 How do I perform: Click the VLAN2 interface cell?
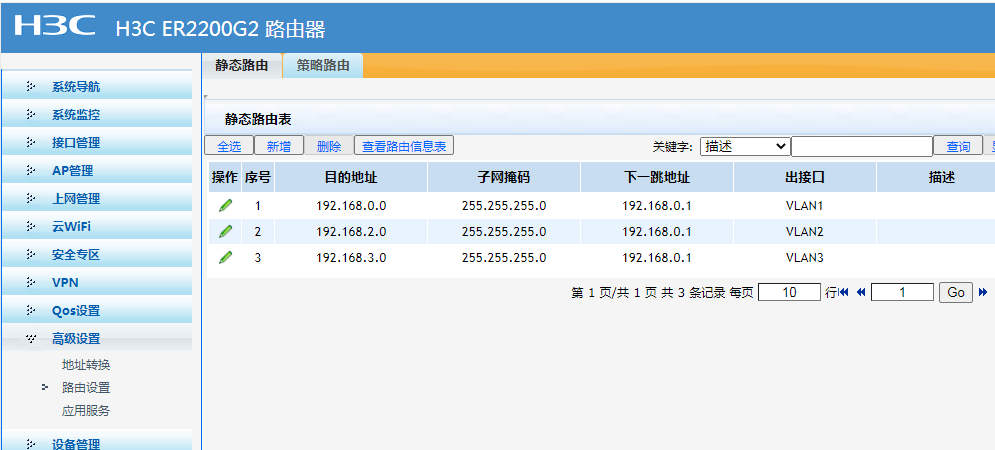coord(805,232)
